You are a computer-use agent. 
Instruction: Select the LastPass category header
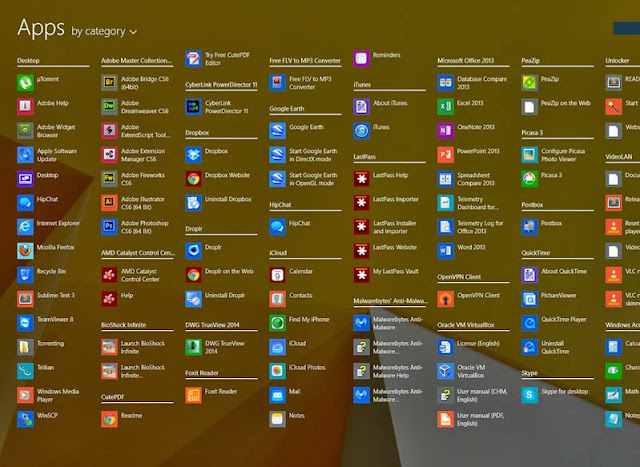(364, 157)
